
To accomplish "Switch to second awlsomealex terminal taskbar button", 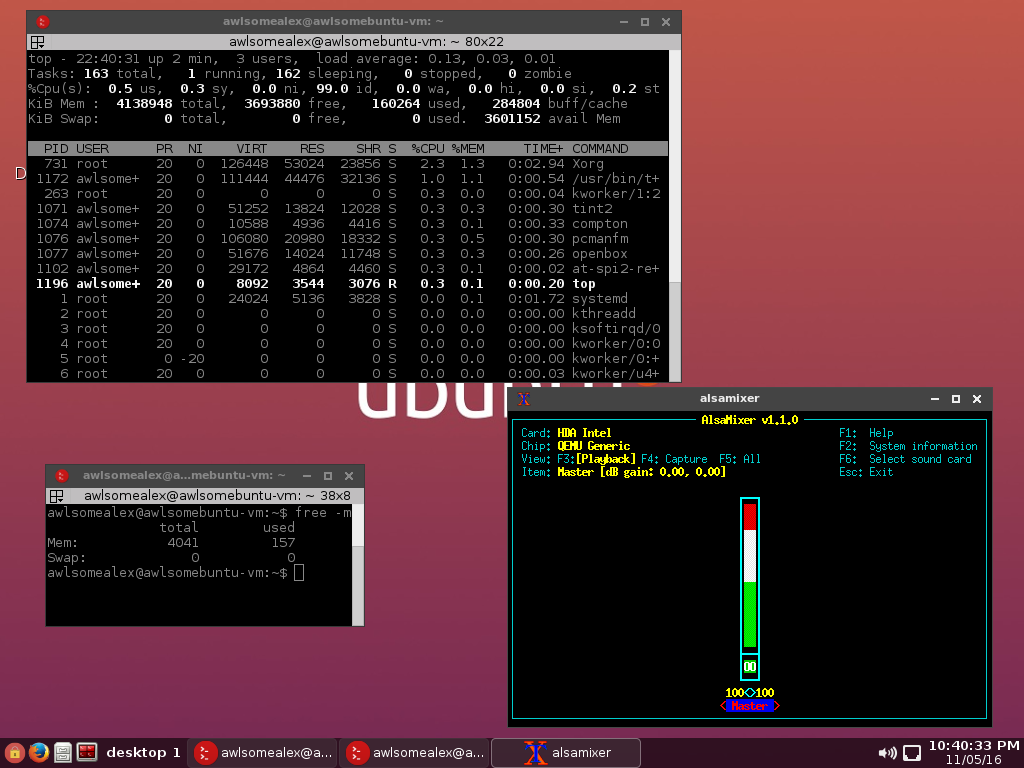I will pyautogui.click(x=415, y=753).
